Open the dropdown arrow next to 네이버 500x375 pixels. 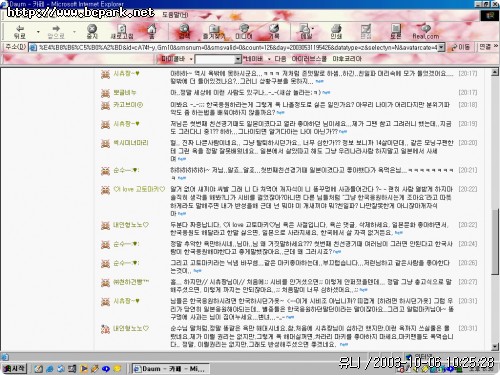coord(269,59)
